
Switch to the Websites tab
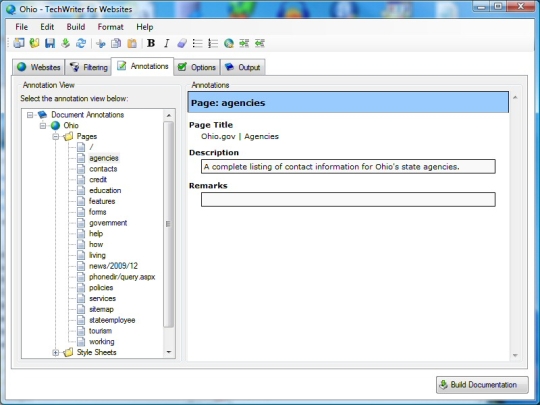coord(39,67)
